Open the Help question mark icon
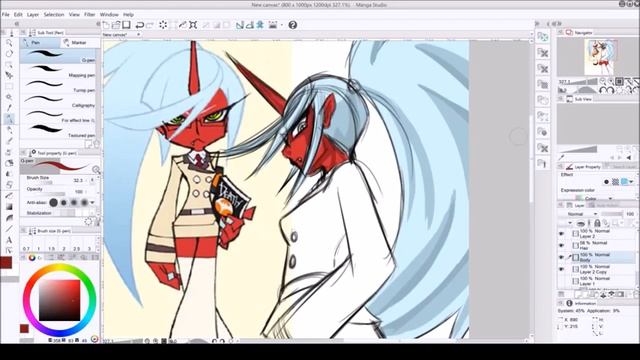Image resolution: width=640 pixels, height=360 pixels. (293, 25)
